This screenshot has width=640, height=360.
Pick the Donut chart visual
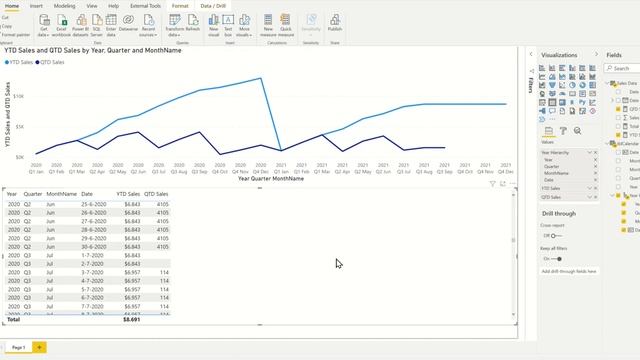[582, 85]
